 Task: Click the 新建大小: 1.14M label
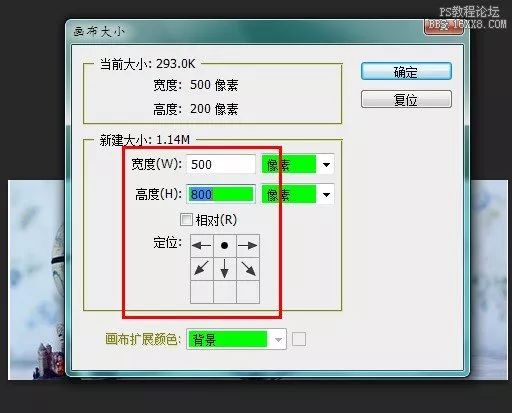(145, 140)
